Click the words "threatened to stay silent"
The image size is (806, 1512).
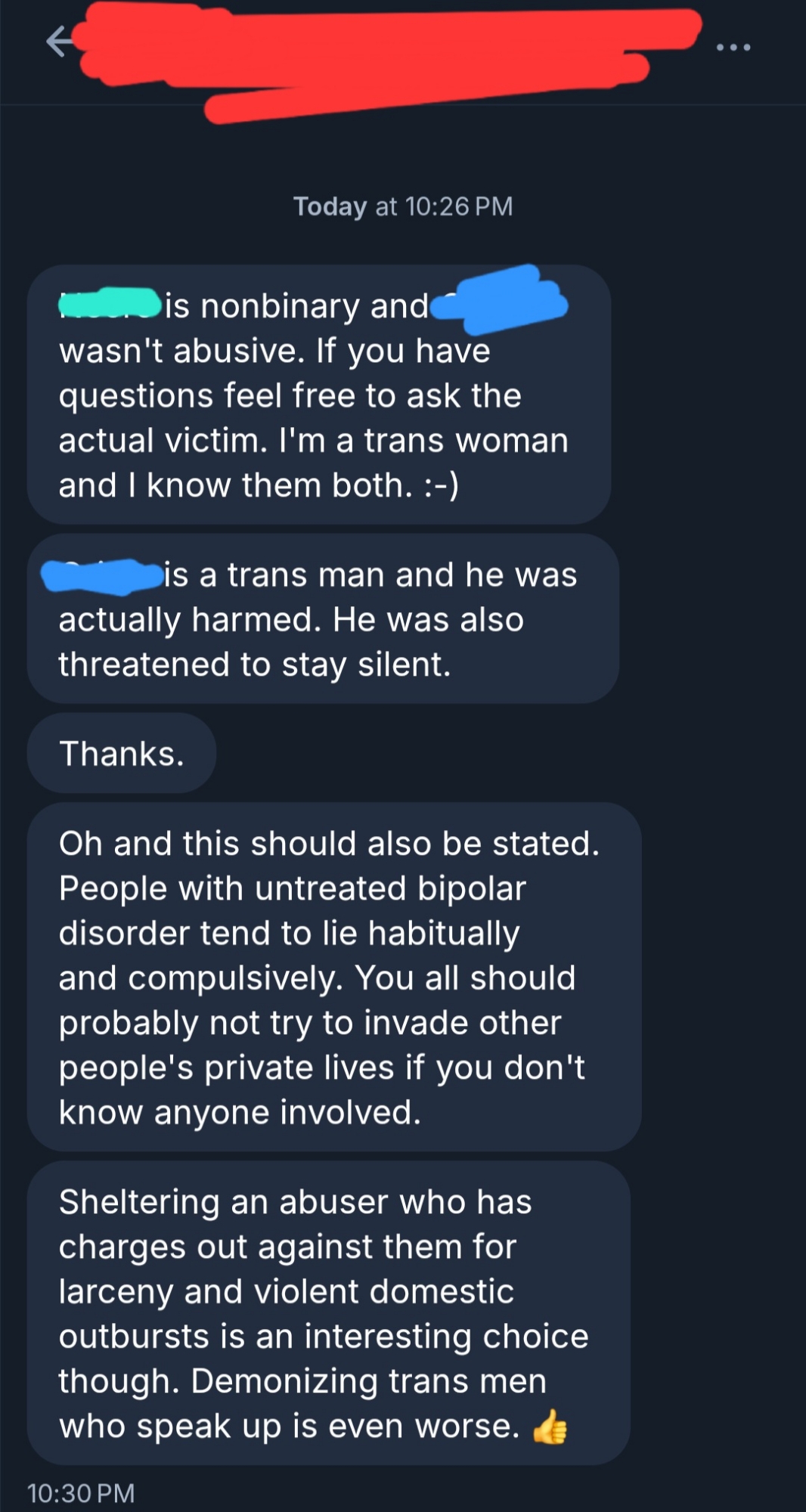pyautogui.click(x=254, y=665)
